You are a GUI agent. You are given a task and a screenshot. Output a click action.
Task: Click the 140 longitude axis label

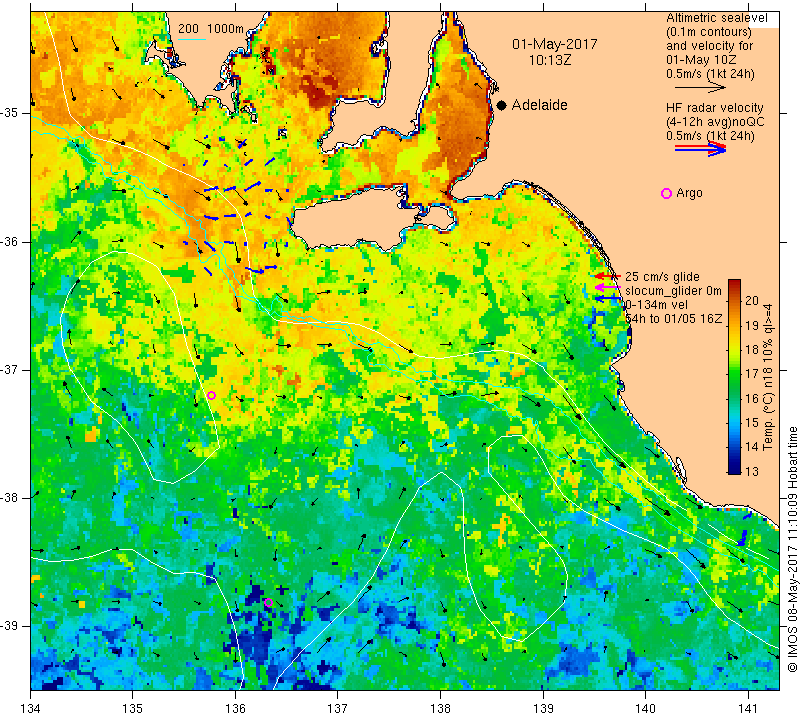(x=645, y=708)
